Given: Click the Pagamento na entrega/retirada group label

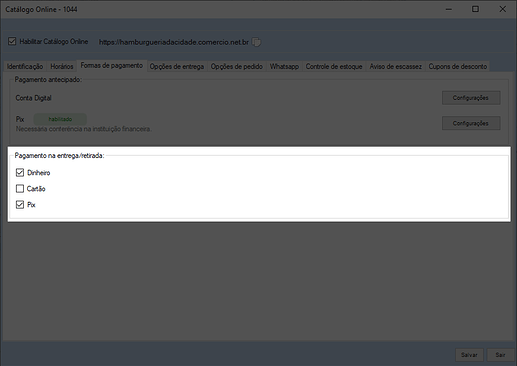Looking at the screenshot, I should (x=59, y=156).
